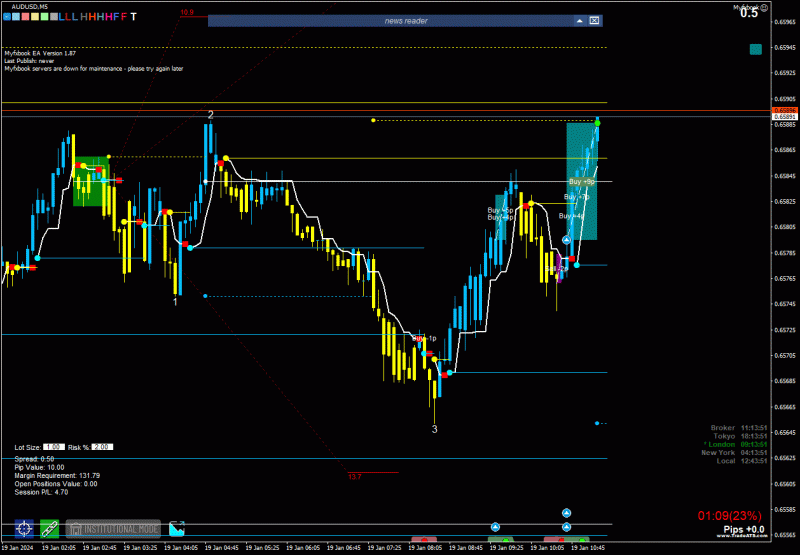Viewport: 800px width, 555px height.
Task: Click the 'Session P/L: 4.70' text
Action: 41,492
